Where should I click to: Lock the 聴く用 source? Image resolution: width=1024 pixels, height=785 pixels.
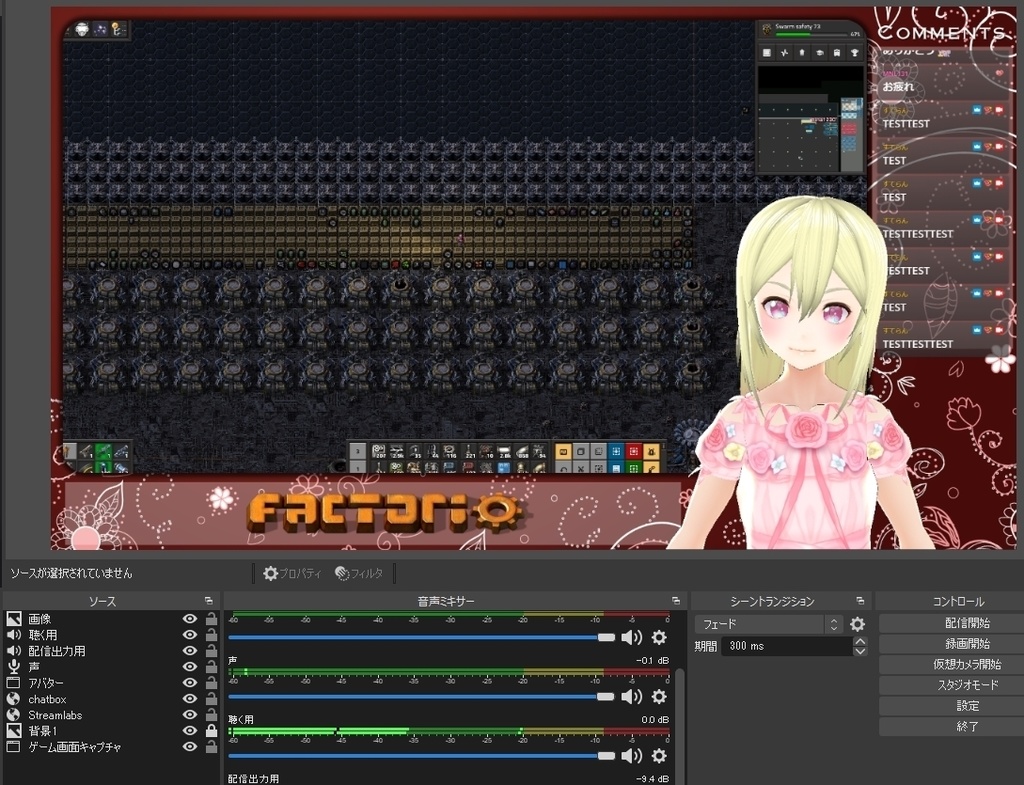tap(212, 635)
